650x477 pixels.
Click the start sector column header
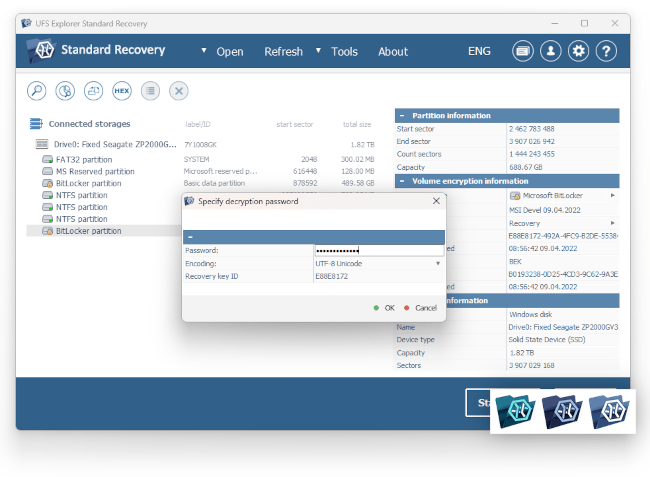click(295, 124)
